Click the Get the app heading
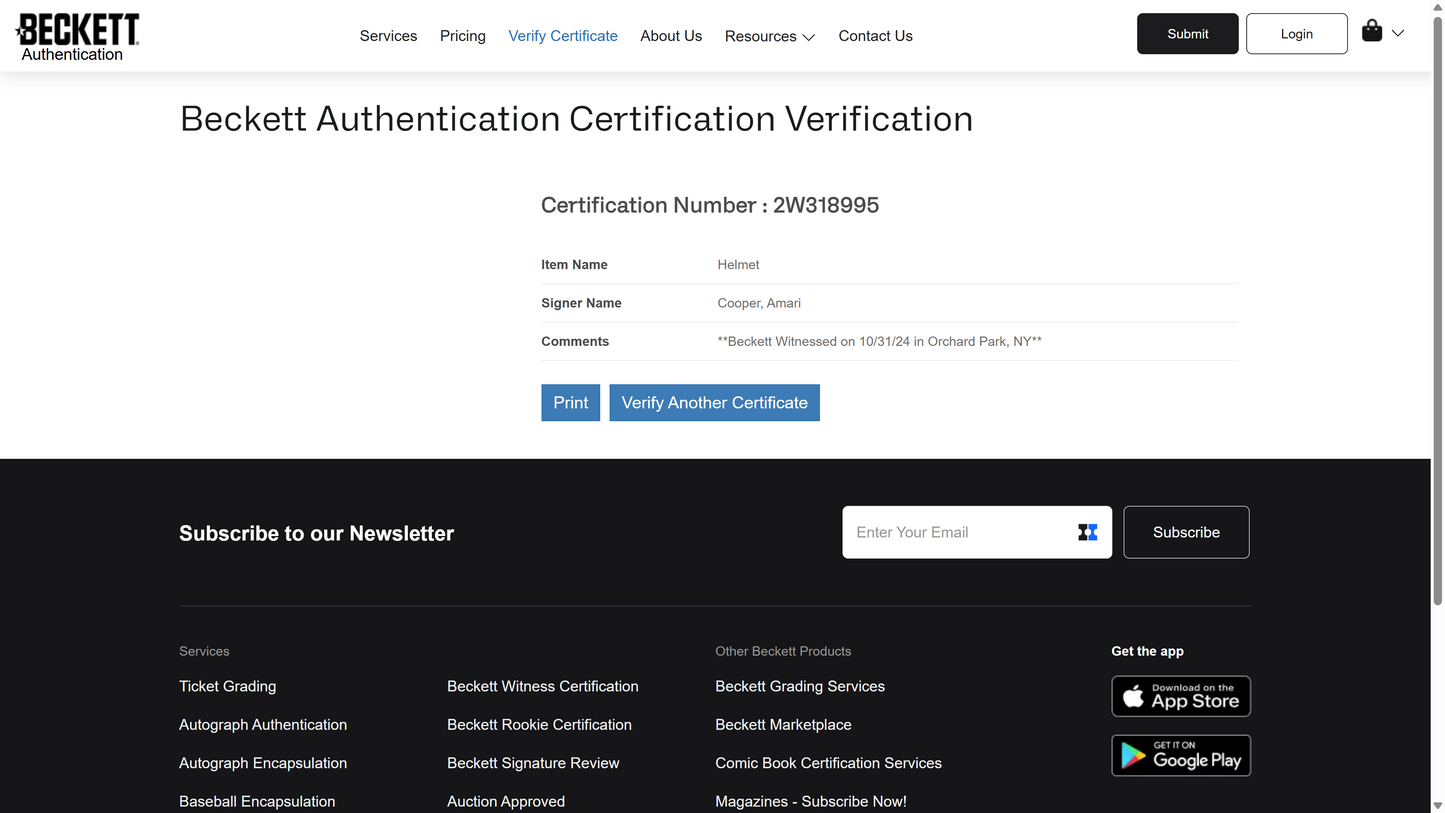Image resolution: width=1445 pixels, height=813 pixels. pos(1147,651)
